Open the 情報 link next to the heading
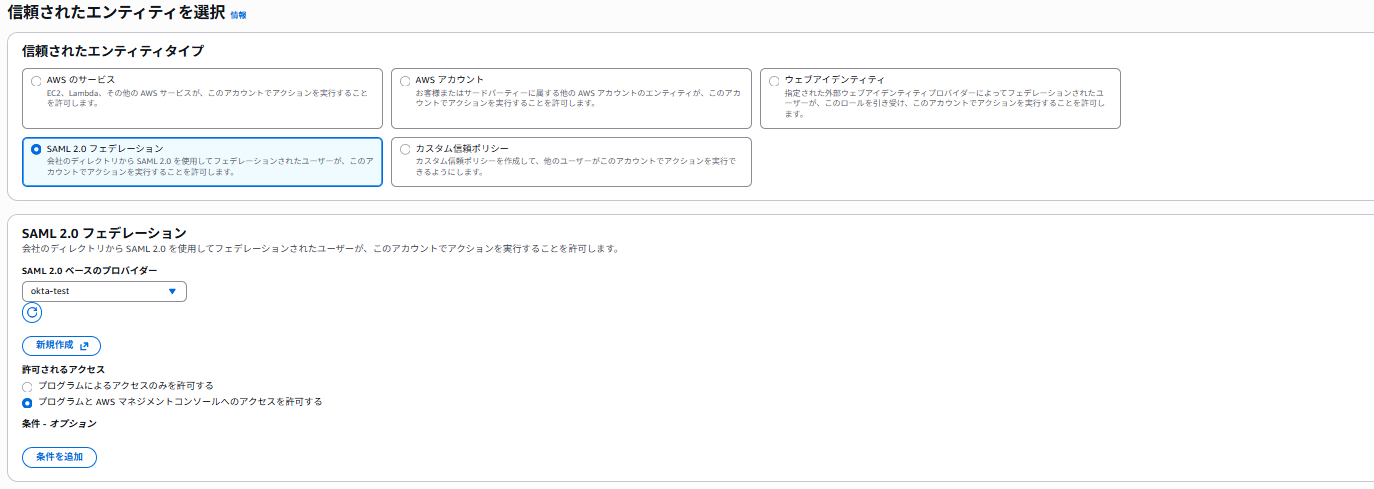Image resolution: width=1374 pixels, height=489 pixels. pos(238,15)
